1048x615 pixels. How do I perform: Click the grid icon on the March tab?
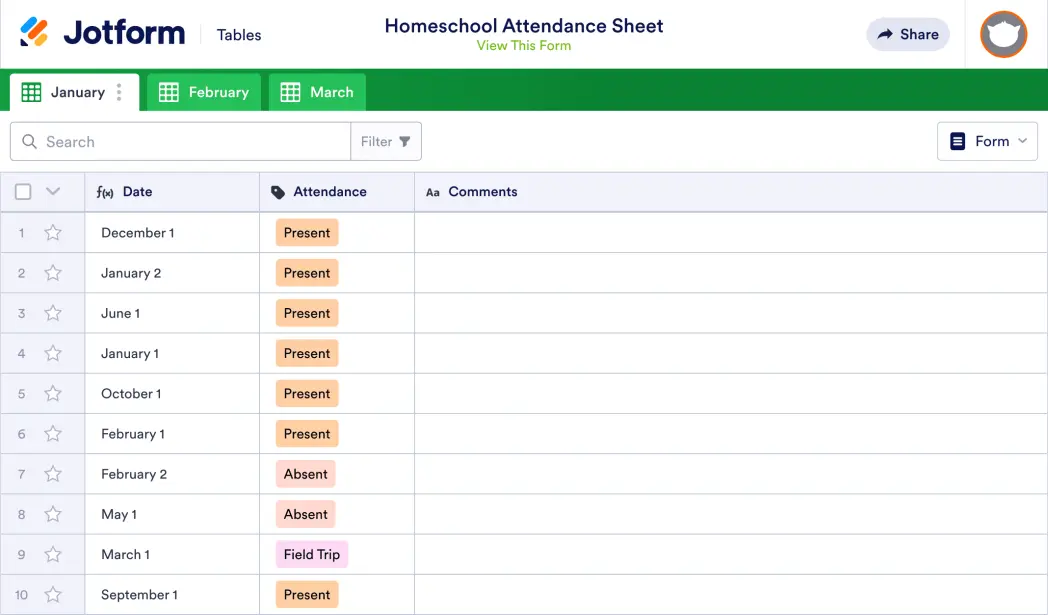click(x=290, y=91)
